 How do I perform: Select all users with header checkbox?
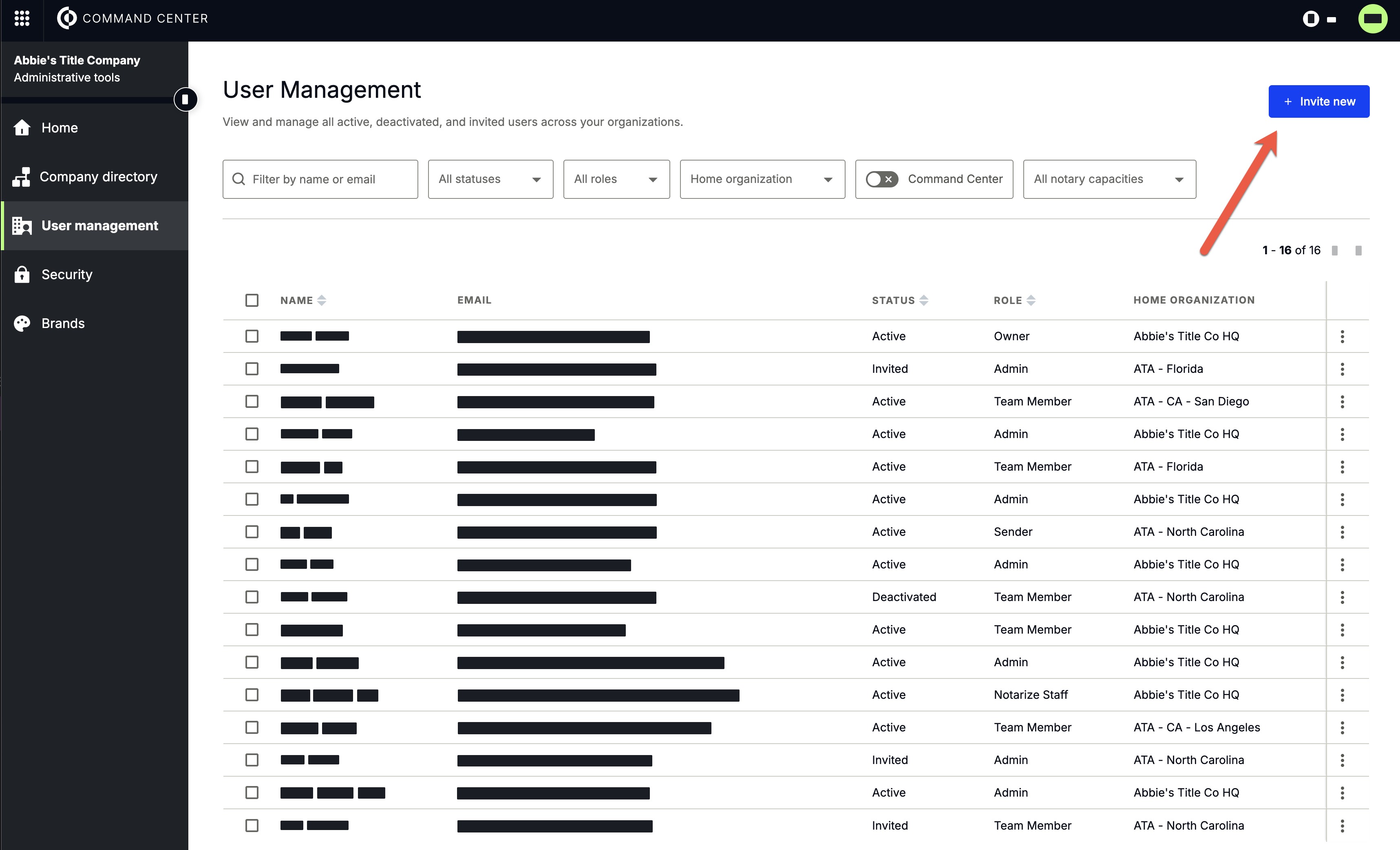click(252, 300)
